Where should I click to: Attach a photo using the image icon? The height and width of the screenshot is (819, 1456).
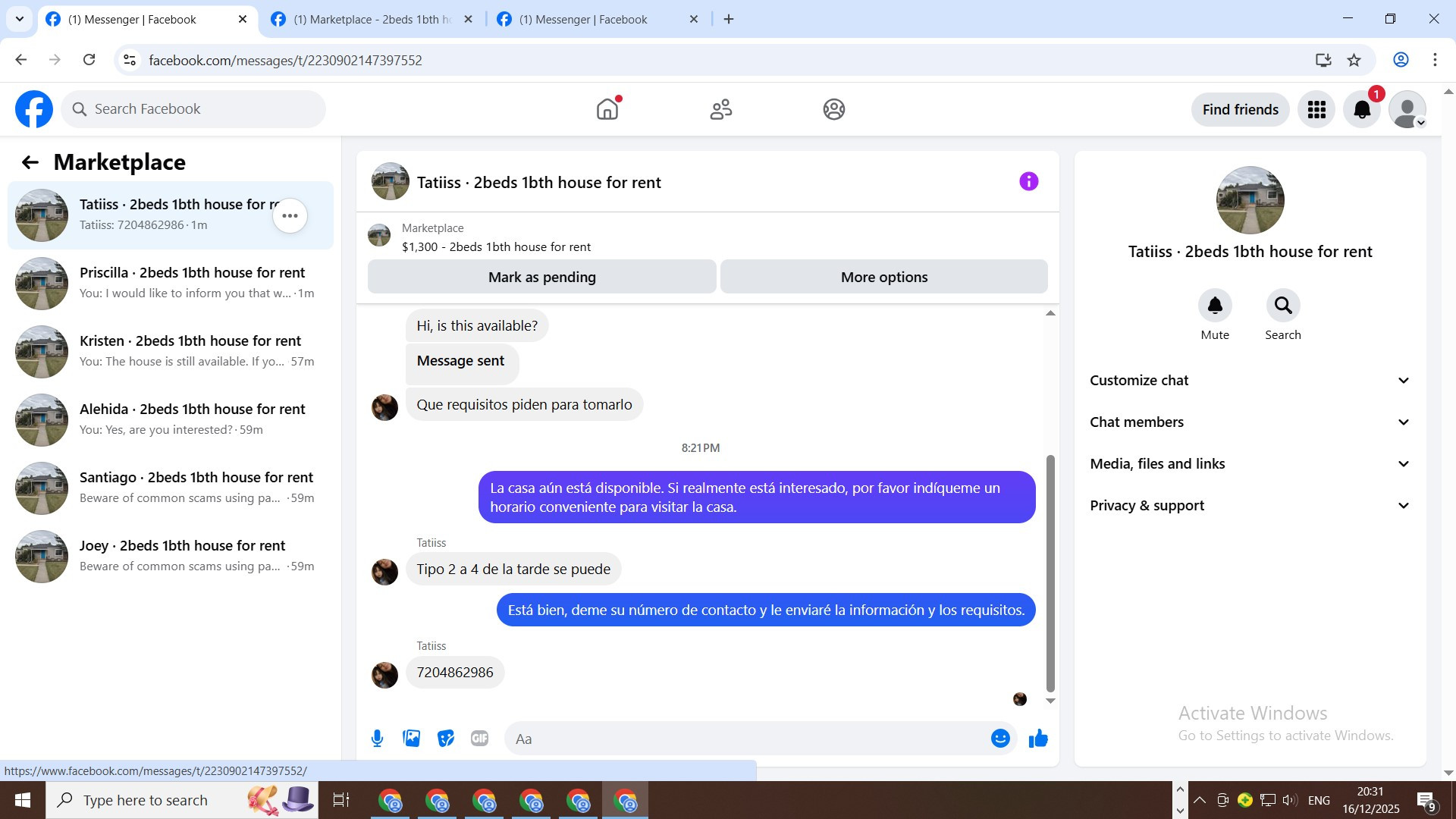411,738
